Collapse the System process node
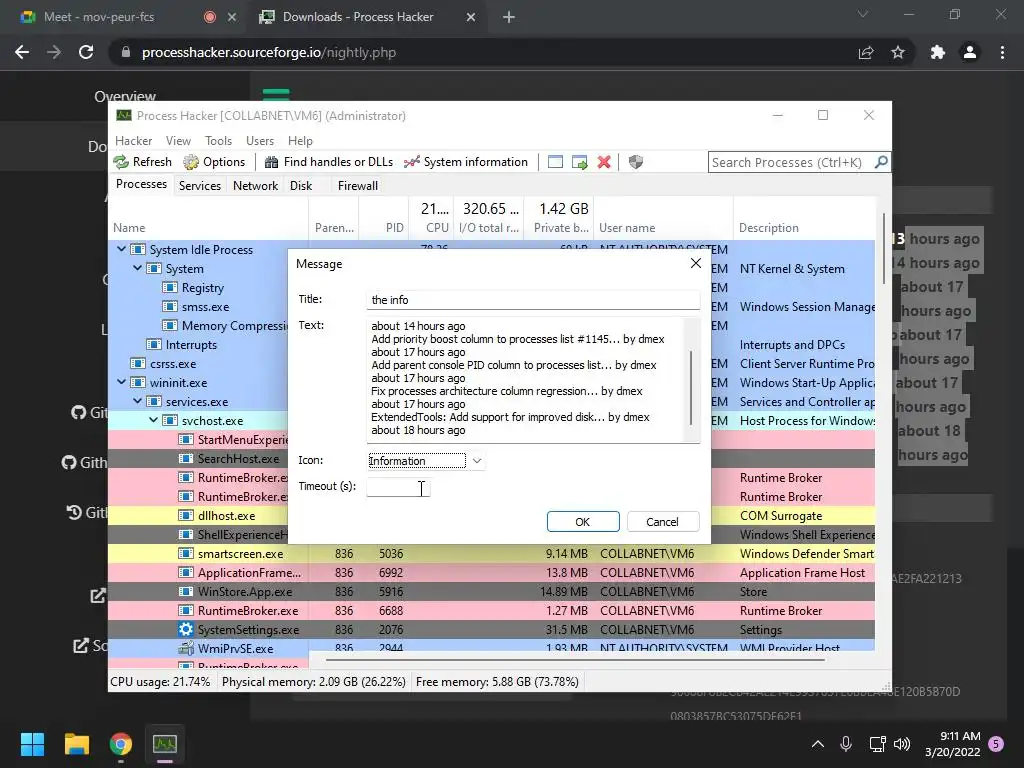 click(137, 268)
